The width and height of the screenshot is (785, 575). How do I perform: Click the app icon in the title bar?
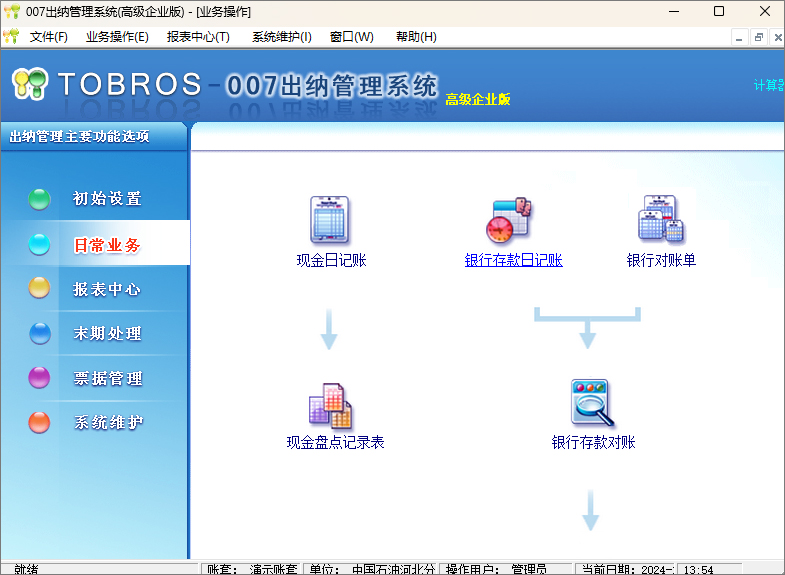[x=12, y=11]
